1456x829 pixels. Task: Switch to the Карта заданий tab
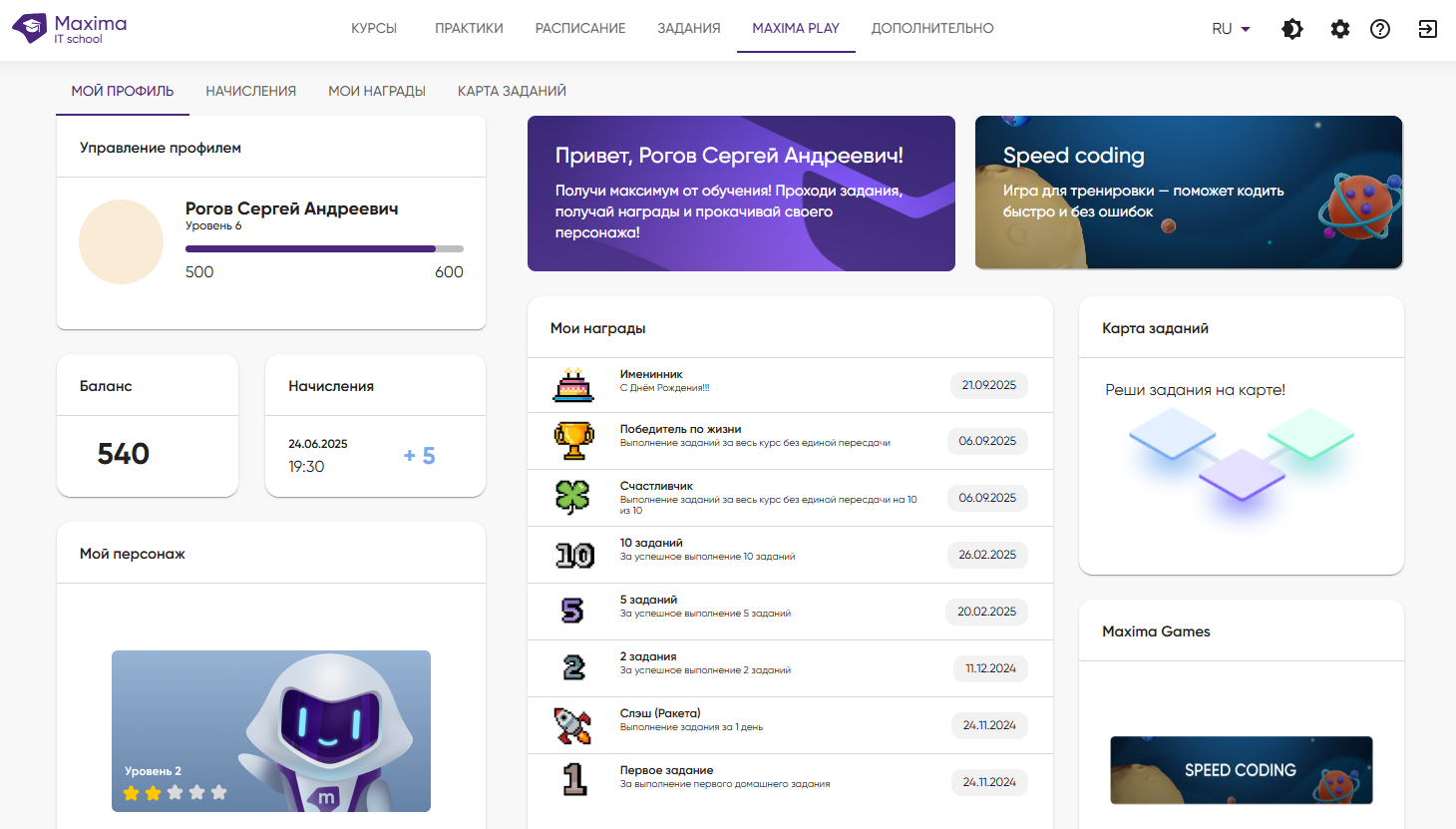click(512, 91)
